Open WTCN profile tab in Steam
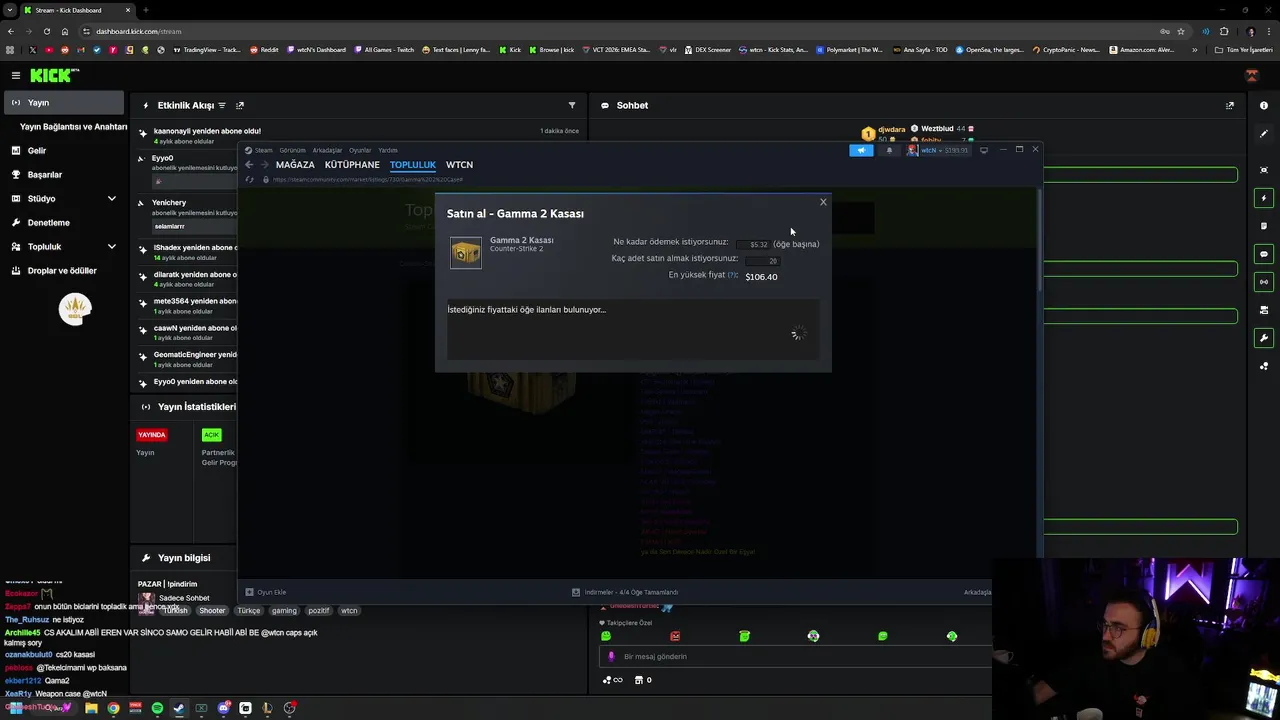This screenshot has height=720, width=1280. [x=459, y=165]
